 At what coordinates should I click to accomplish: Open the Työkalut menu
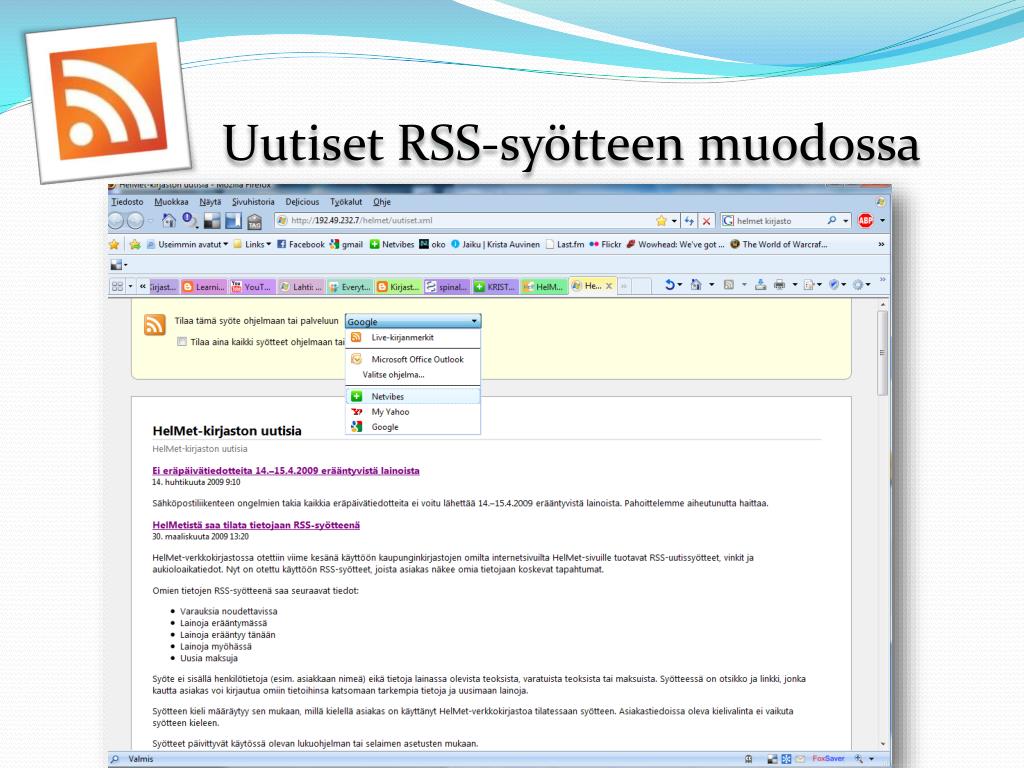point(346,202)
